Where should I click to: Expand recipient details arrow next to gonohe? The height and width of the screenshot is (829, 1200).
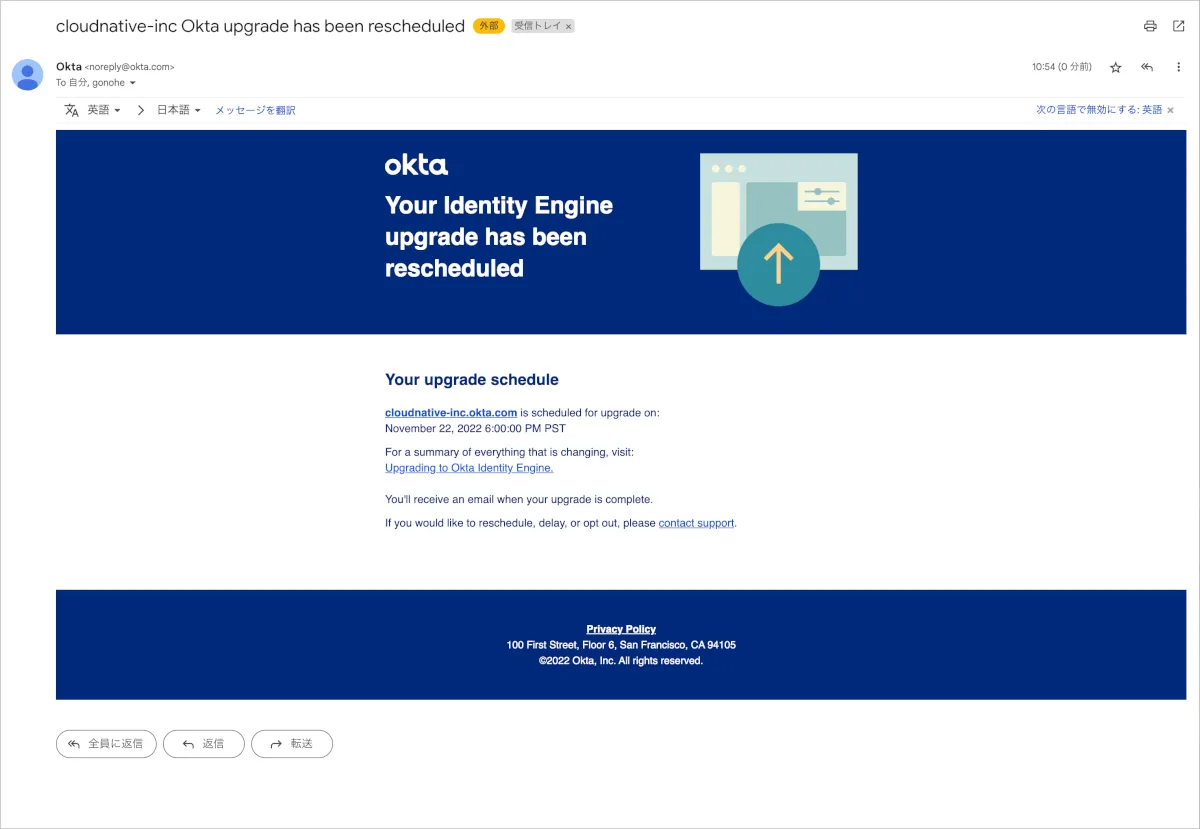coord(133,83)
